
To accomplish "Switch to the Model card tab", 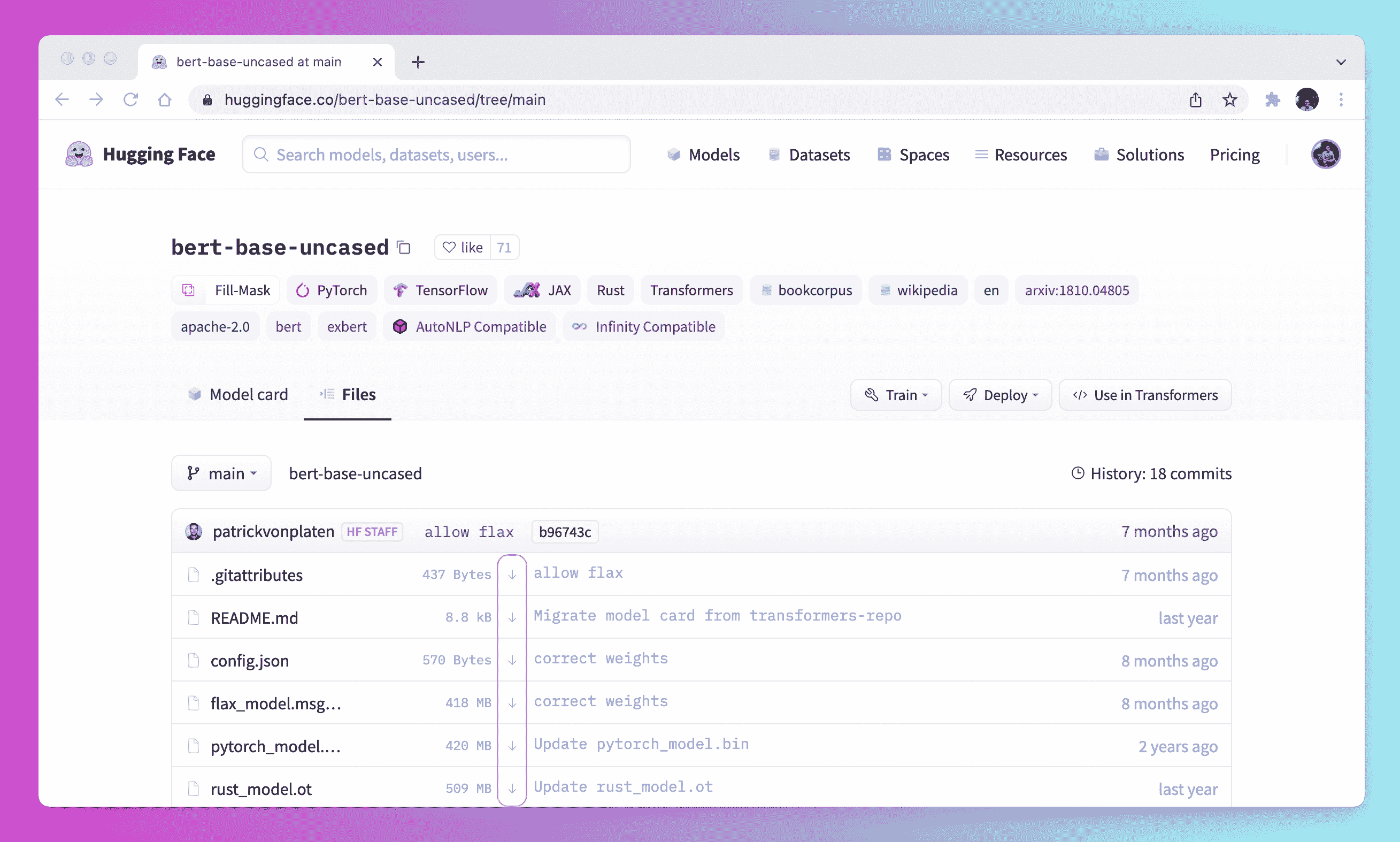I will click(x=238, y=394).
